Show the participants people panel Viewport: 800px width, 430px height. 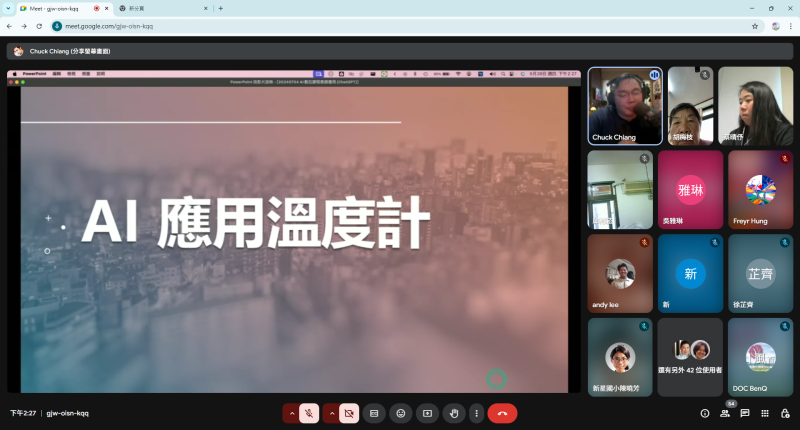[724, 413]
